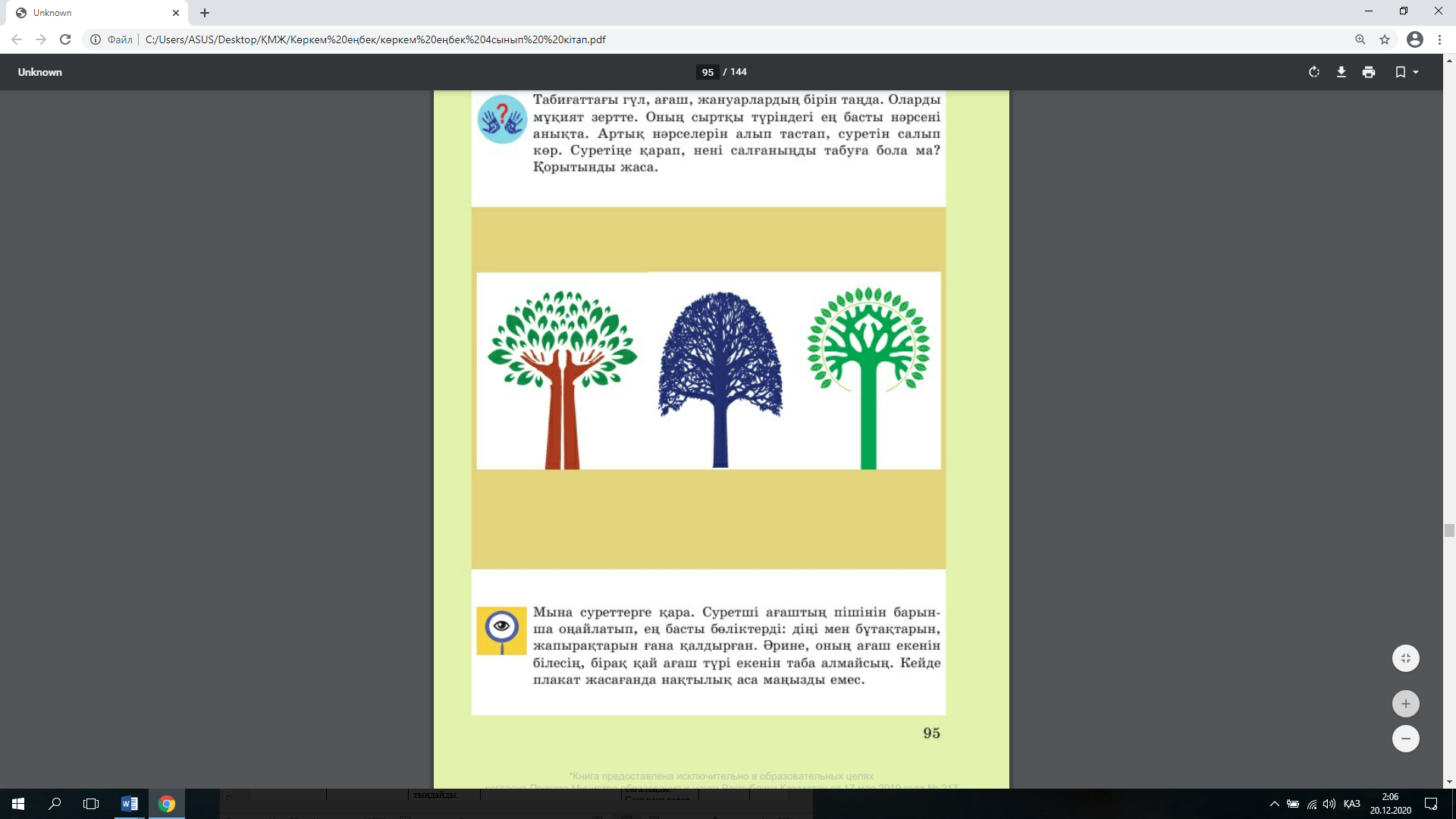Click the fit to page button
Image resolution: width=1456 pixels, height=819 pixels.
(1405, 658)
